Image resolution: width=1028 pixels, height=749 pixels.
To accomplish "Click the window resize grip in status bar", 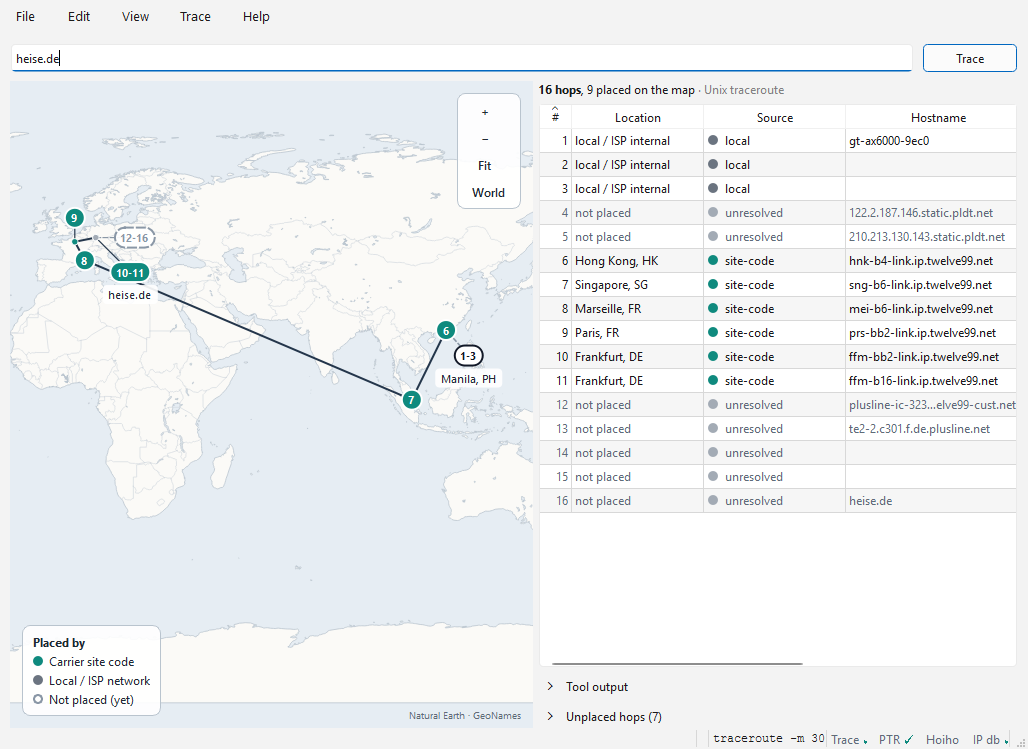I will (x=1020, y=742).
